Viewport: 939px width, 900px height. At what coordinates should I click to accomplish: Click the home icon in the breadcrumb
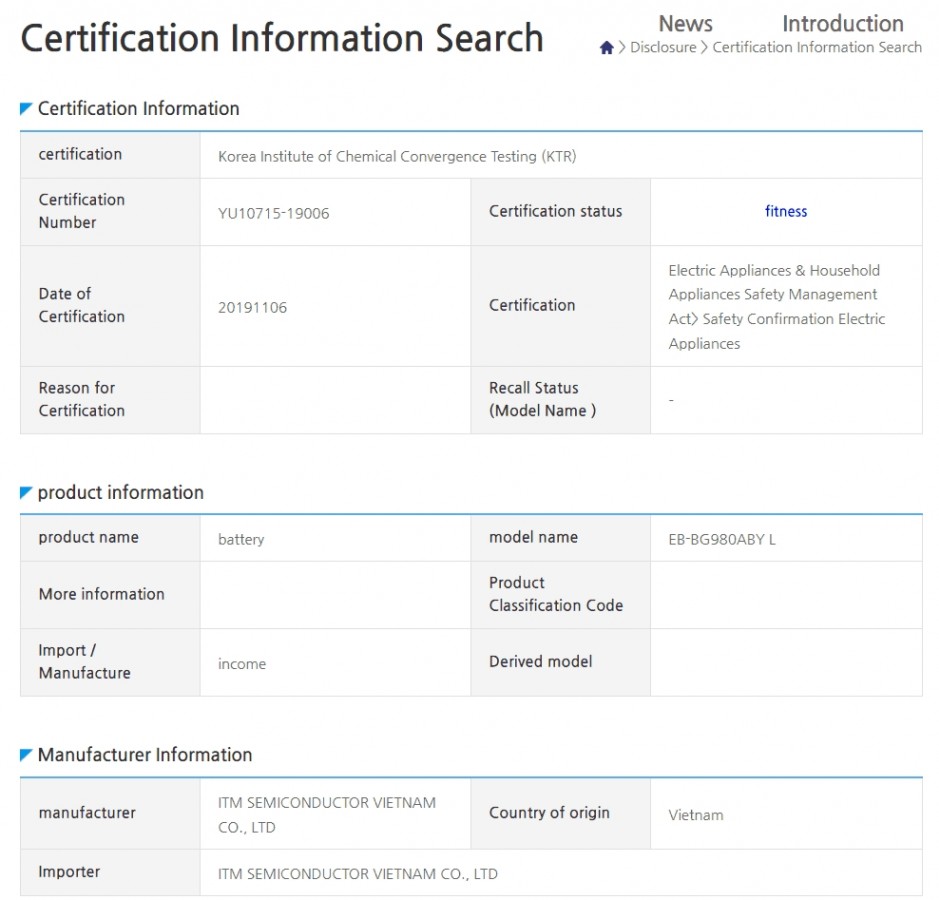(606, 48)
